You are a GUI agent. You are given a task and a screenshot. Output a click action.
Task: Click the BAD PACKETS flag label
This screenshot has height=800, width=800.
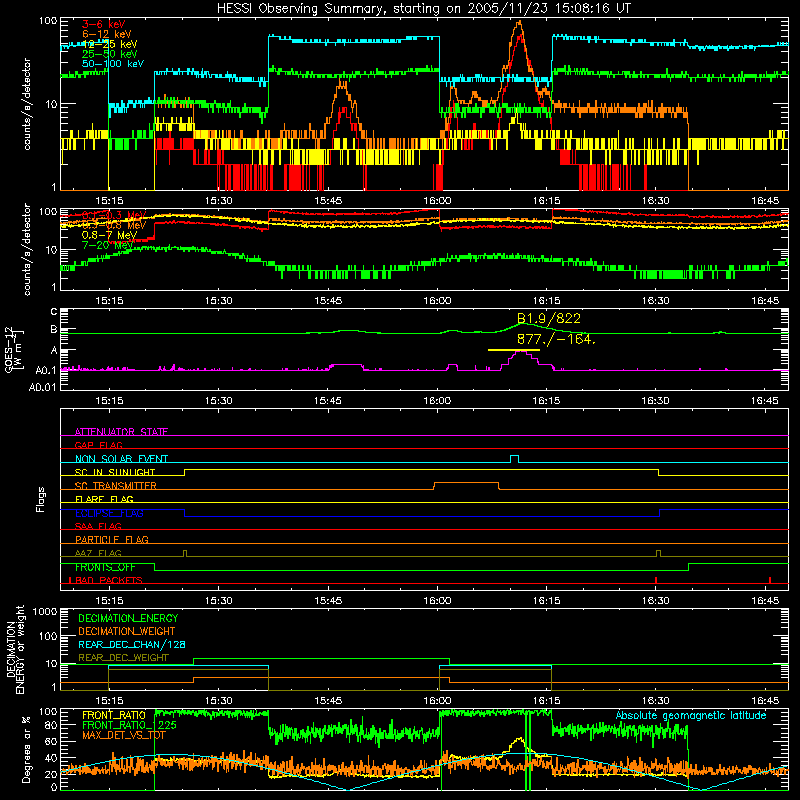109,581
